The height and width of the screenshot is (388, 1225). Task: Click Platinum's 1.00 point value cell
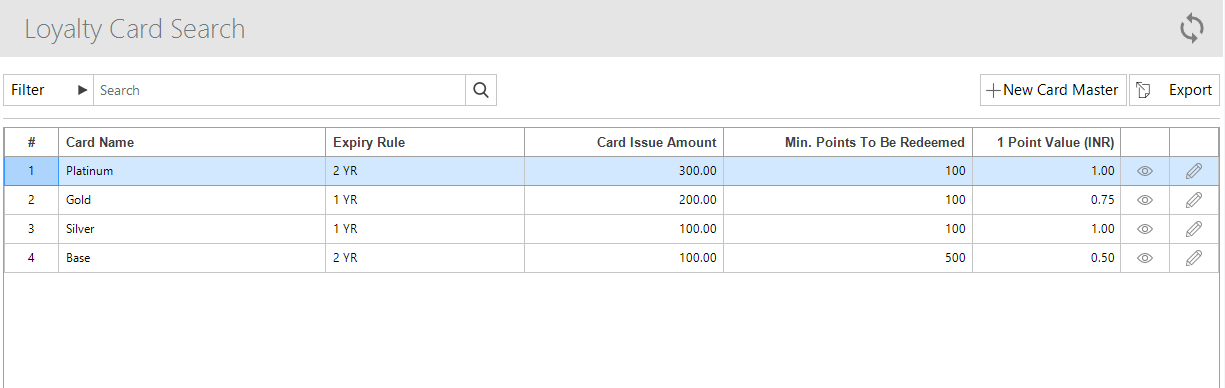(1047, 171)
